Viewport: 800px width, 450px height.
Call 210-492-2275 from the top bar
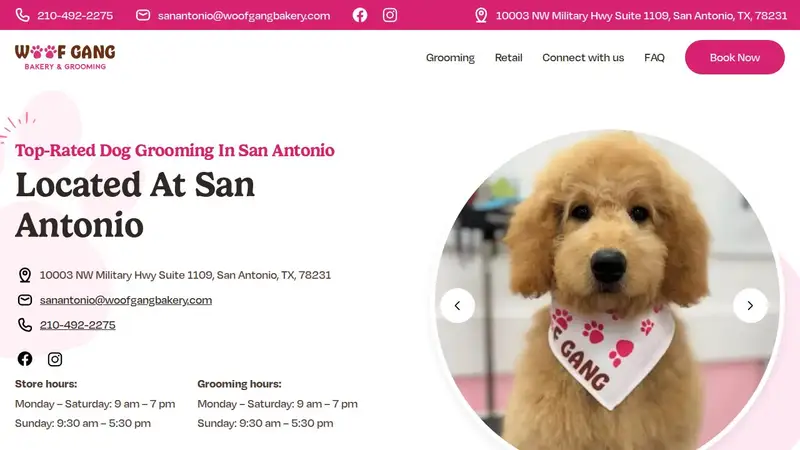point(75,16)
